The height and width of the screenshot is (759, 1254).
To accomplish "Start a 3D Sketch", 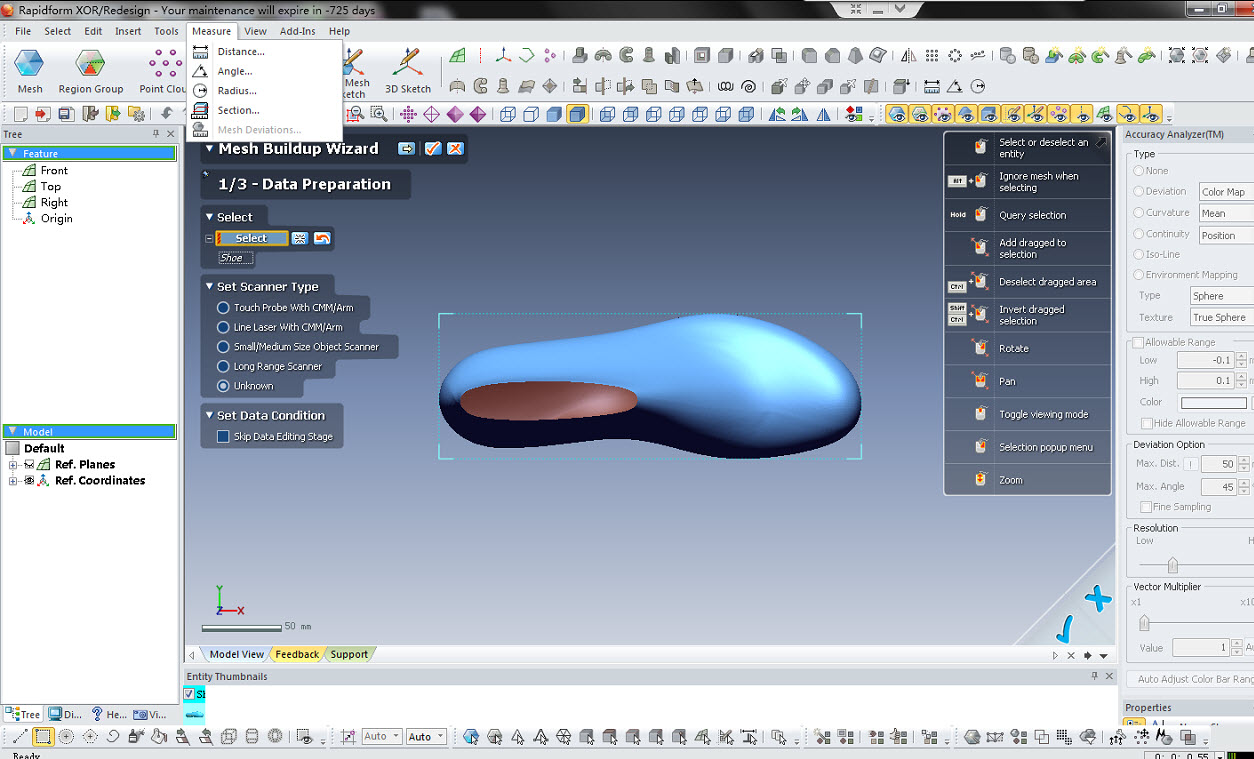I will pyautogui.click(x=408, y=70).
